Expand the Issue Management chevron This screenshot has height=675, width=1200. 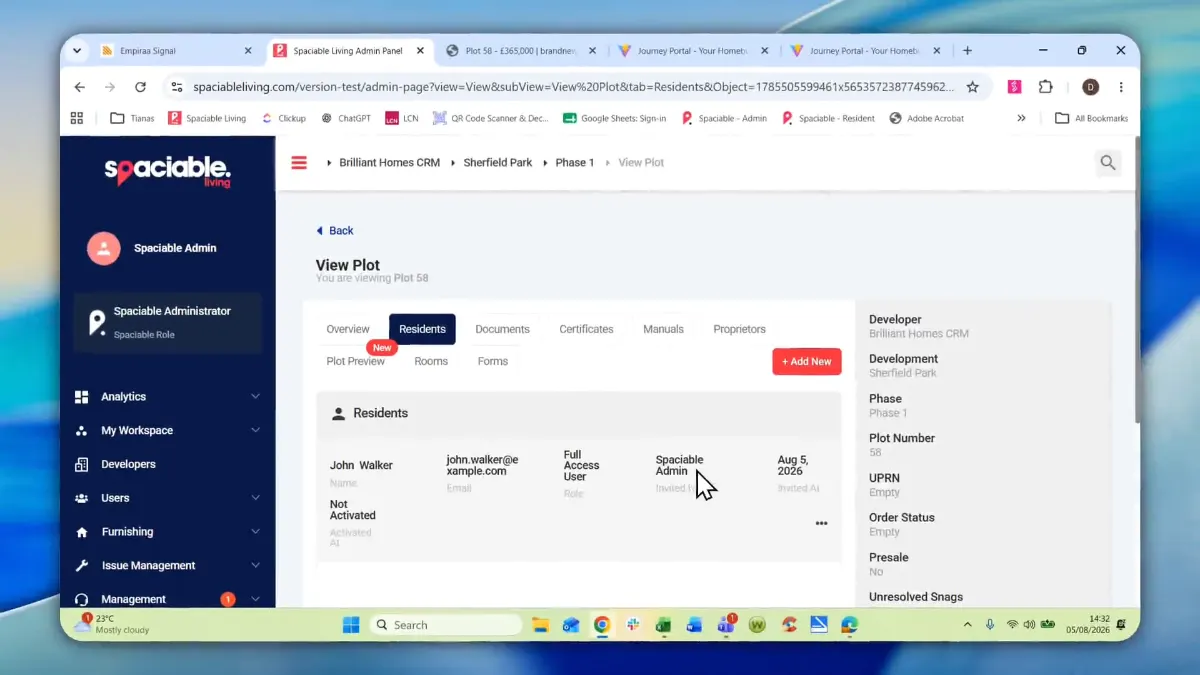tap(255, 566)
